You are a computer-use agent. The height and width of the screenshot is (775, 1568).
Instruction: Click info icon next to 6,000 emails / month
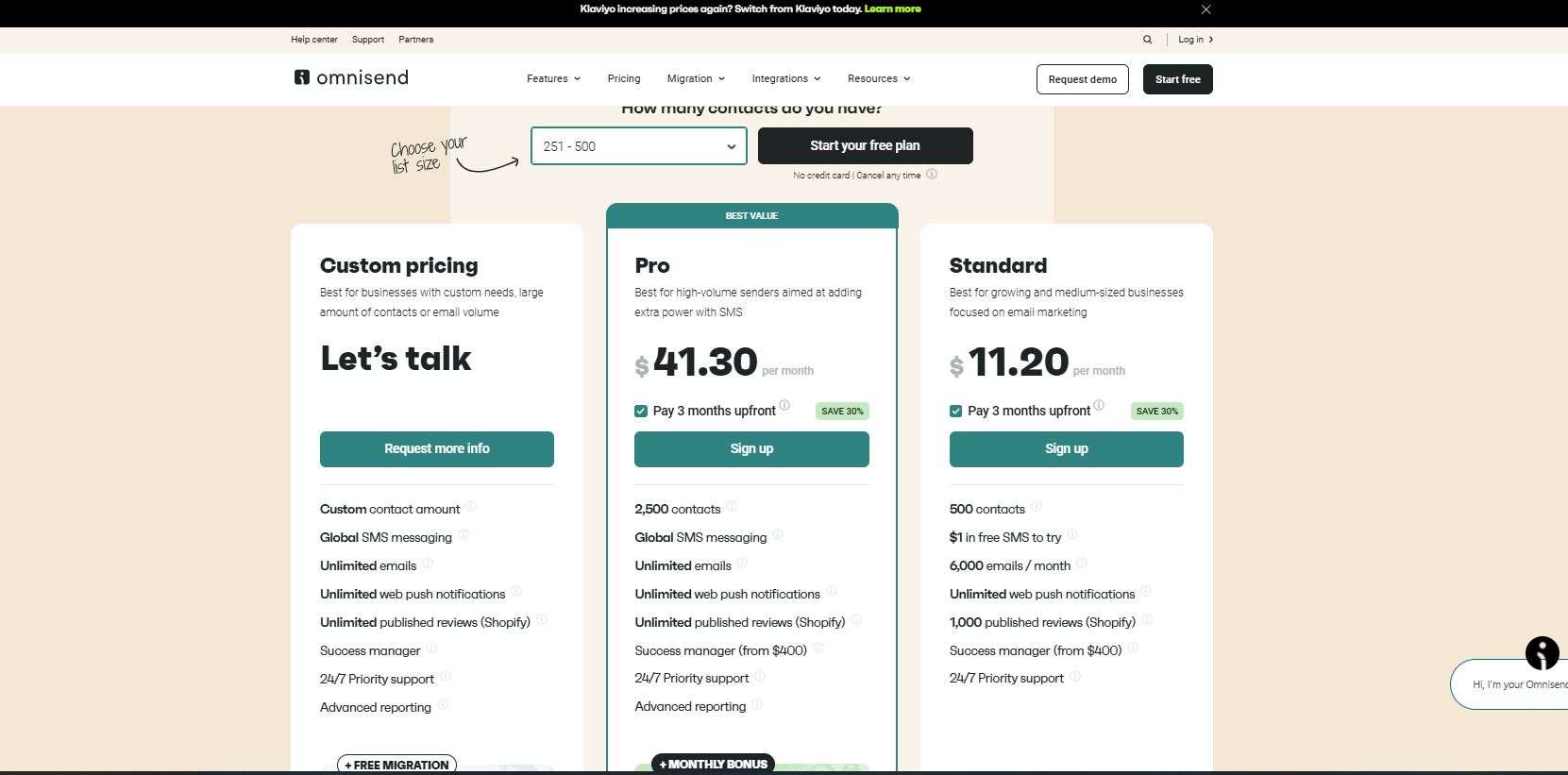[1082, 563]
